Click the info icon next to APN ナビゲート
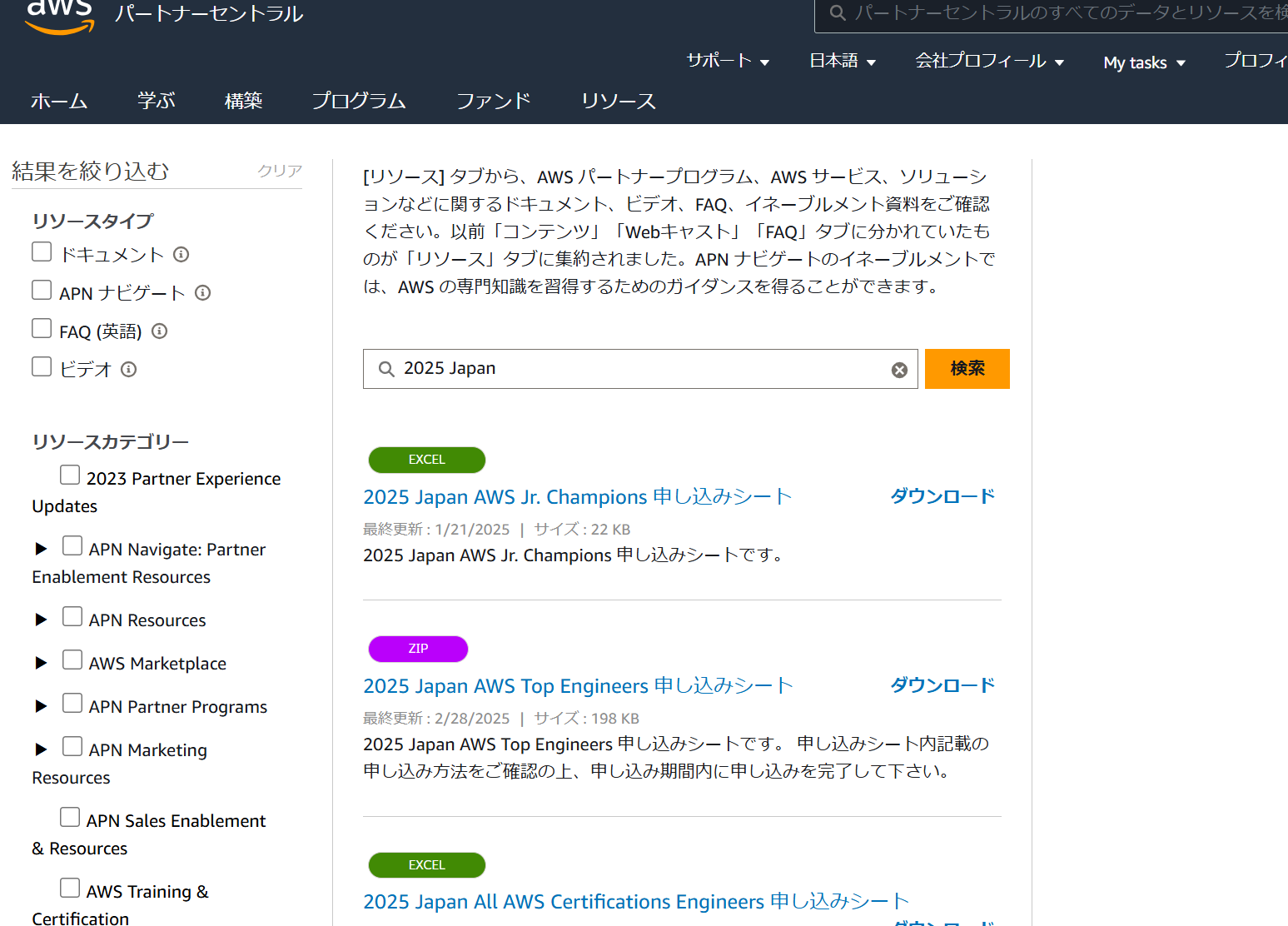 click(x=202, y=292)
